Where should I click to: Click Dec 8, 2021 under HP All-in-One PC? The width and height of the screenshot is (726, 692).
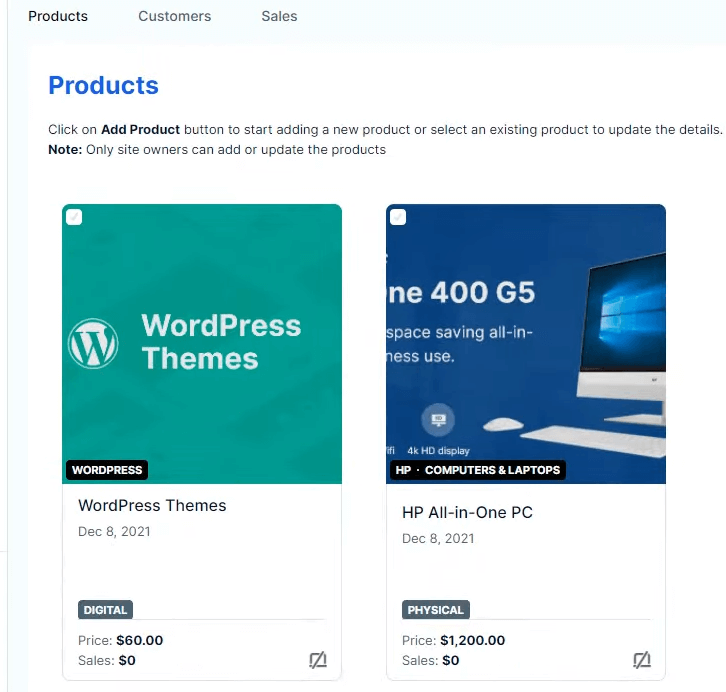point(438,538)
